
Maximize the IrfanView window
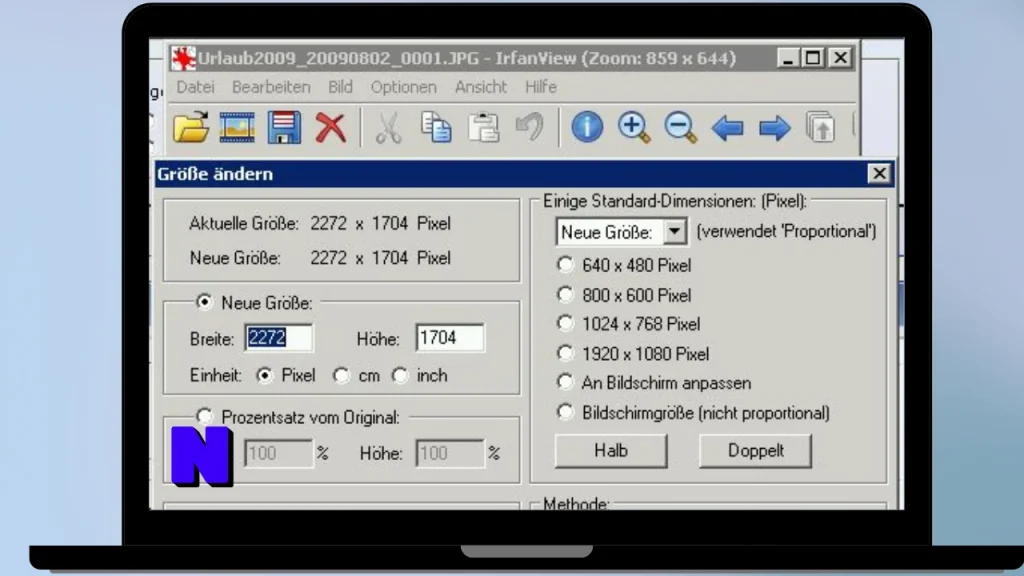[813, 58]
